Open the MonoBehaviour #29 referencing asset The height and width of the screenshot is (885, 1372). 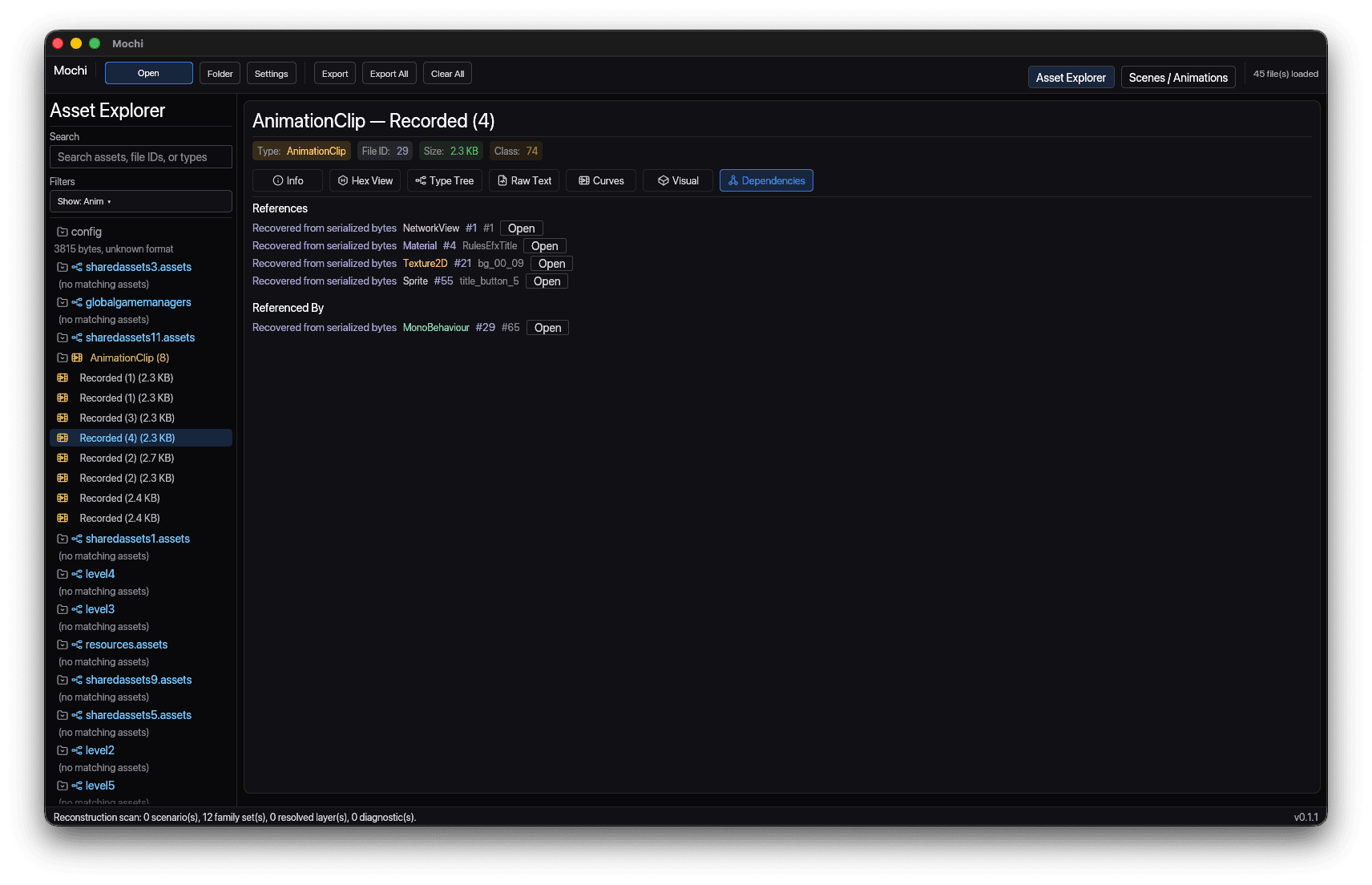[548, 328]
